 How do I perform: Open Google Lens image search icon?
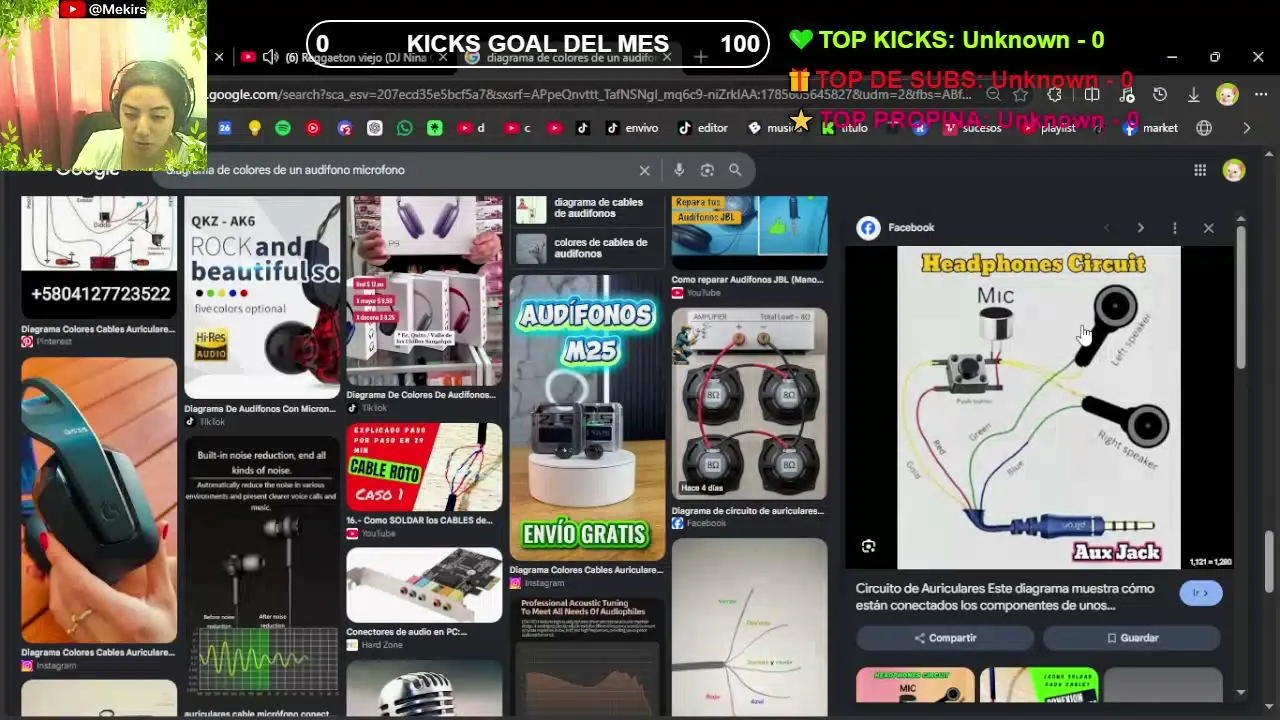click(707, 170)
